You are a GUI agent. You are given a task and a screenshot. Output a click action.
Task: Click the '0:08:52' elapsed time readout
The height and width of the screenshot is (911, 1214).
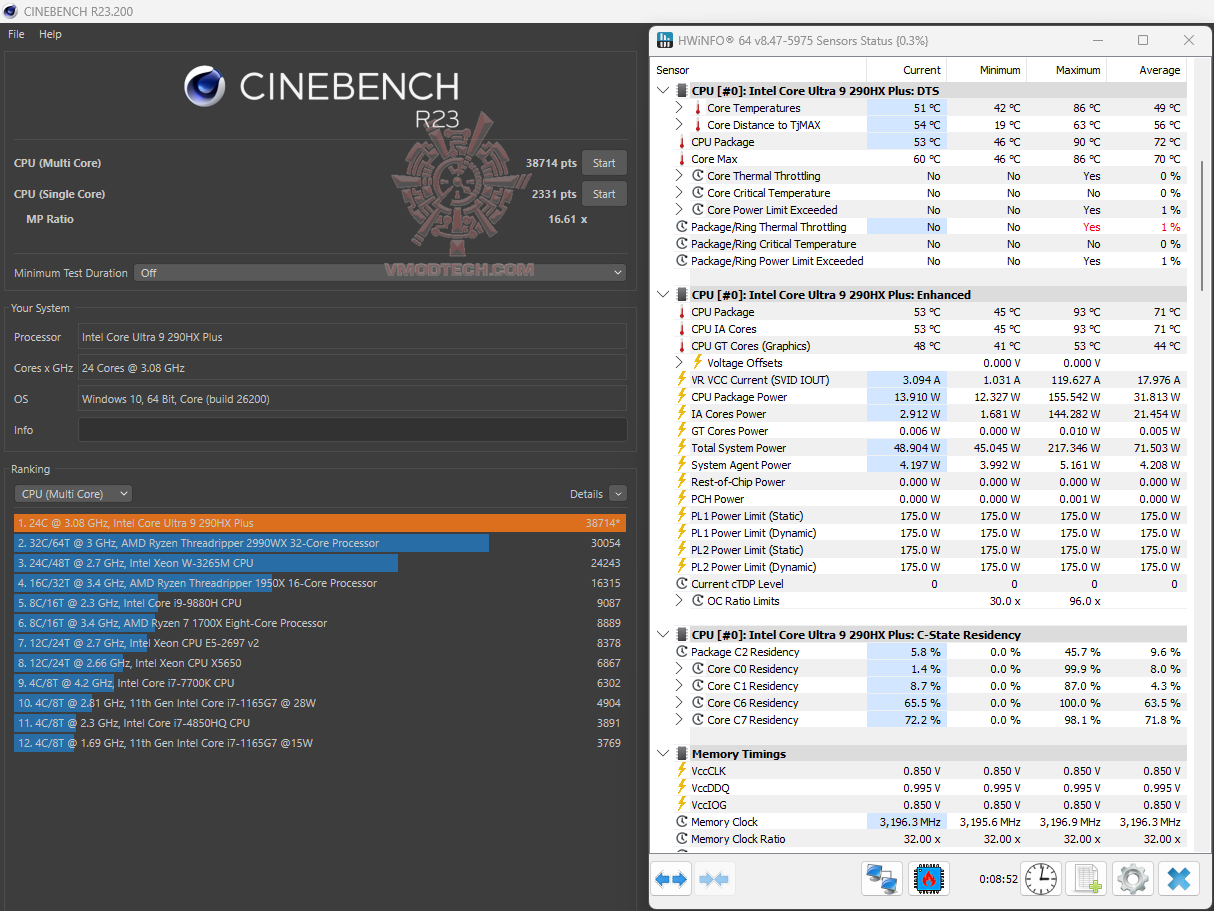[998, 880]
